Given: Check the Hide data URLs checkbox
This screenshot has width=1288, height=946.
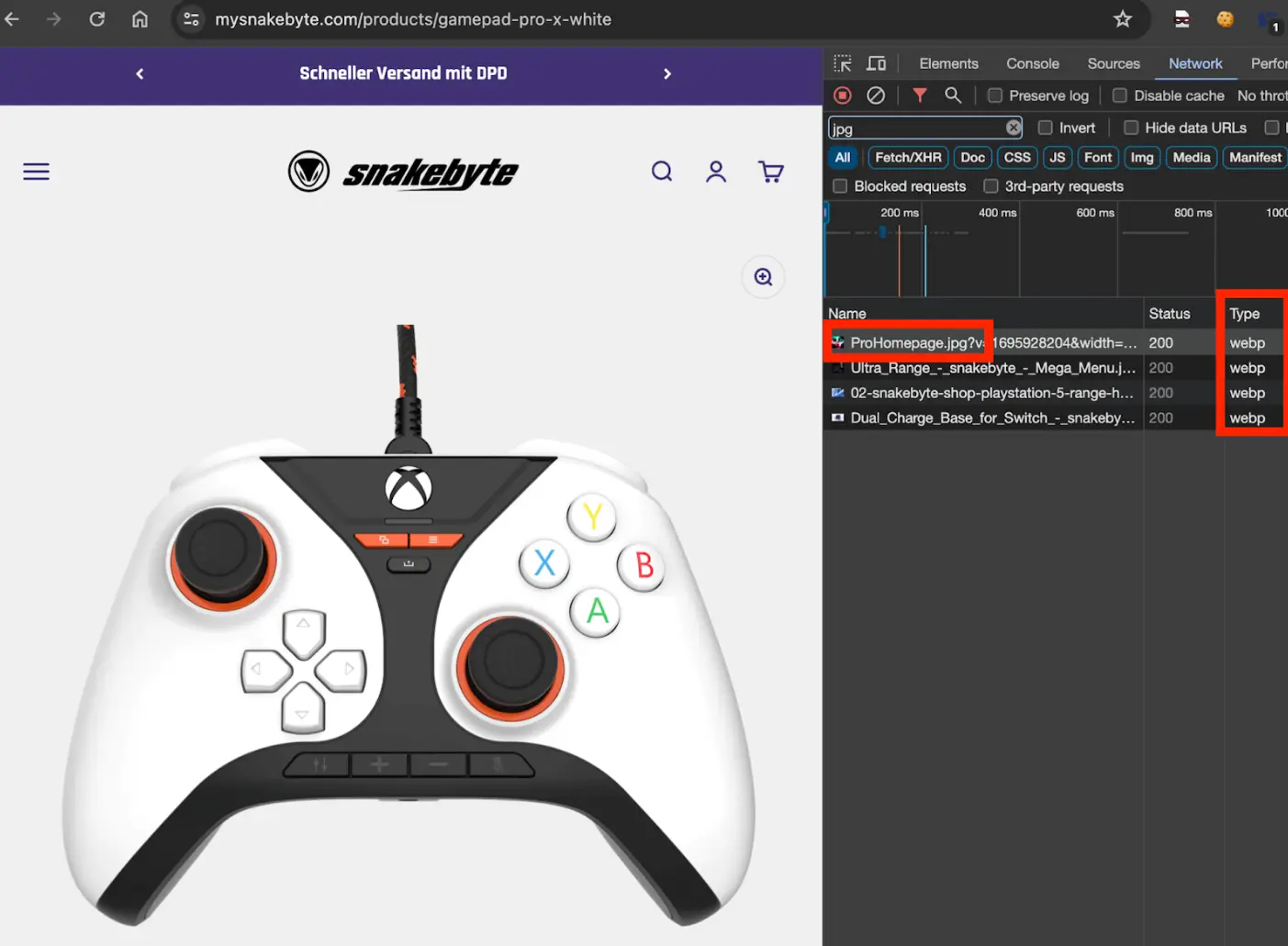Looking at the screenshot, I should (x=1131, y=128).
